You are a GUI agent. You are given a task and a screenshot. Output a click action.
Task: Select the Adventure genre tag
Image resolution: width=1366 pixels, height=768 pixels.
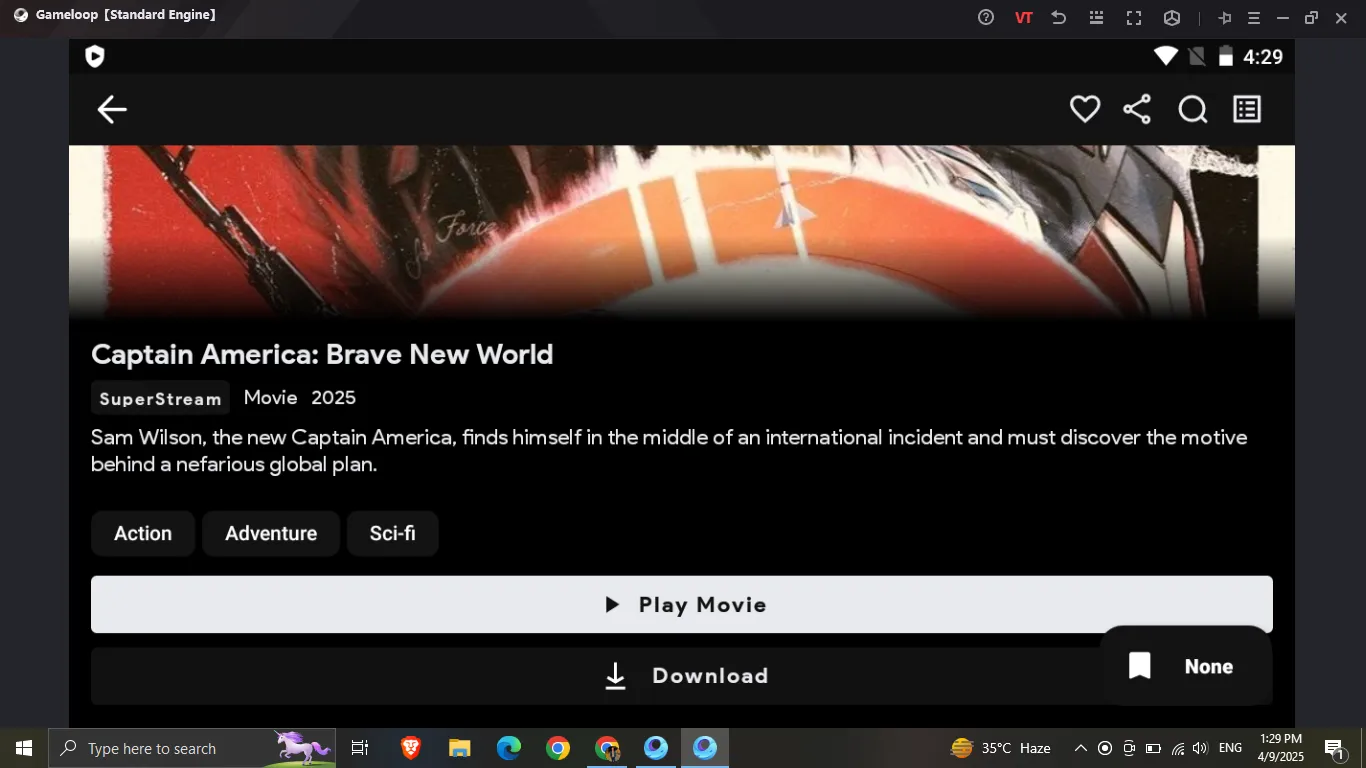point(271,533)
